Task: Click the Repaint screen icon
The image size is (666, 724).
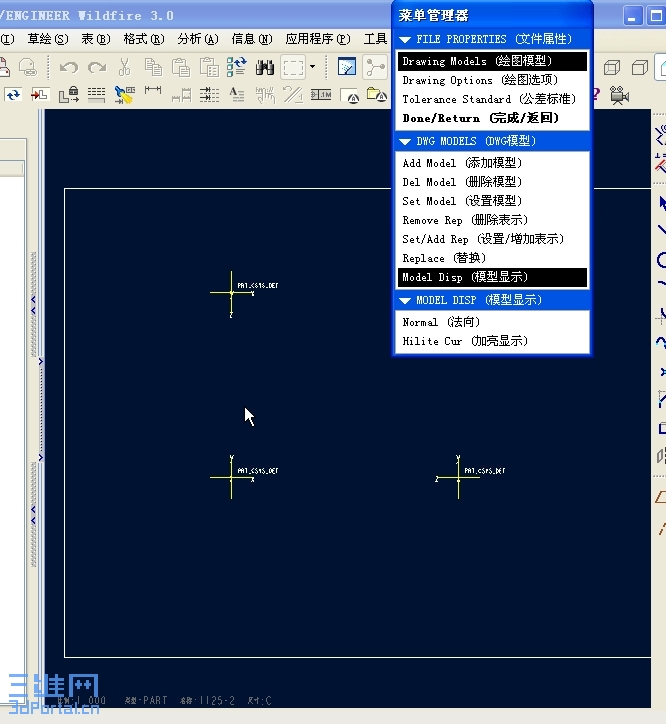Action: click(x=347, y=67)
